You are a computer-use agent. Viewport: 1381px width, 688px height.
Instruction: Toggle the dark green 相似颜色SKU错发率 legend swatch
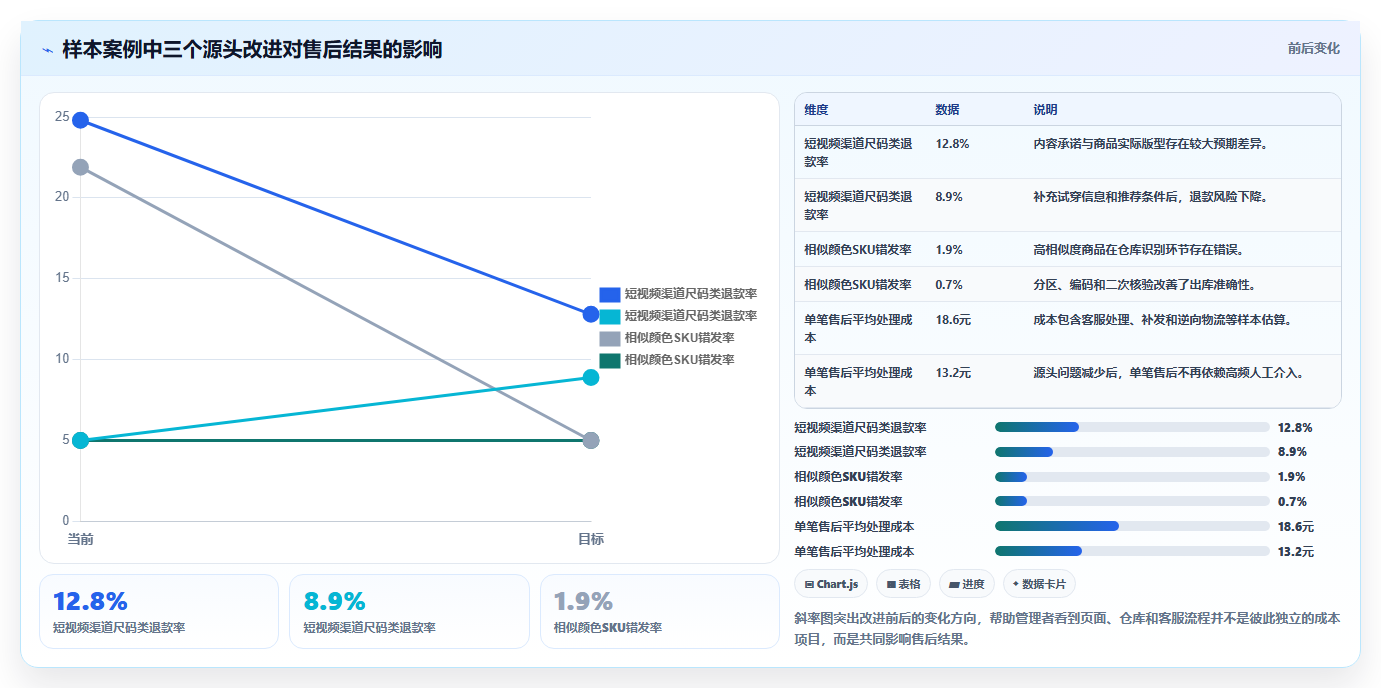pyautogui.click(x=610, y=360)
